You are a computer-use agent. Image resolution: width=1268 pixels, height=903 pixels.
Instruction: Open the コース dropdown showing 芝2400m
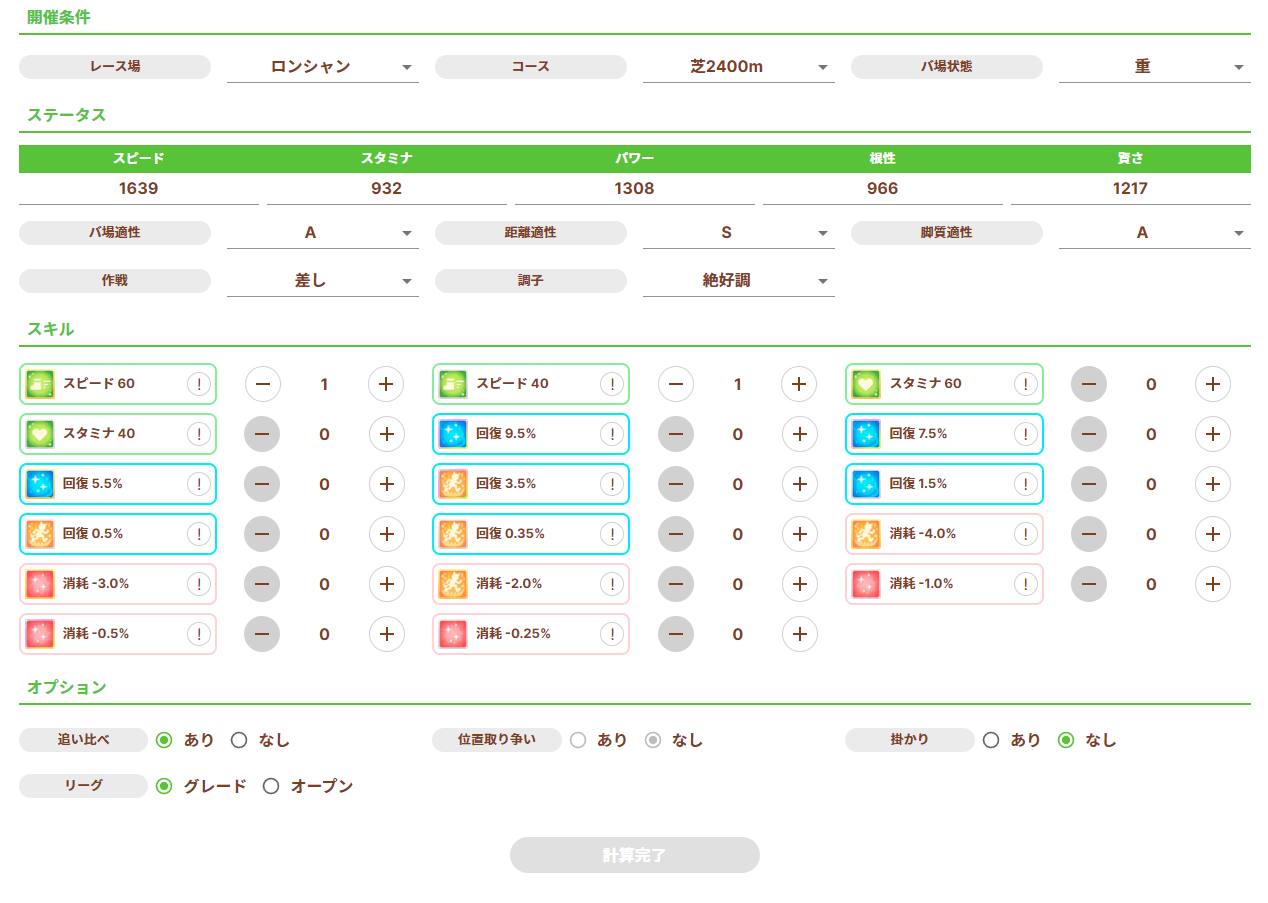point(739,67)
